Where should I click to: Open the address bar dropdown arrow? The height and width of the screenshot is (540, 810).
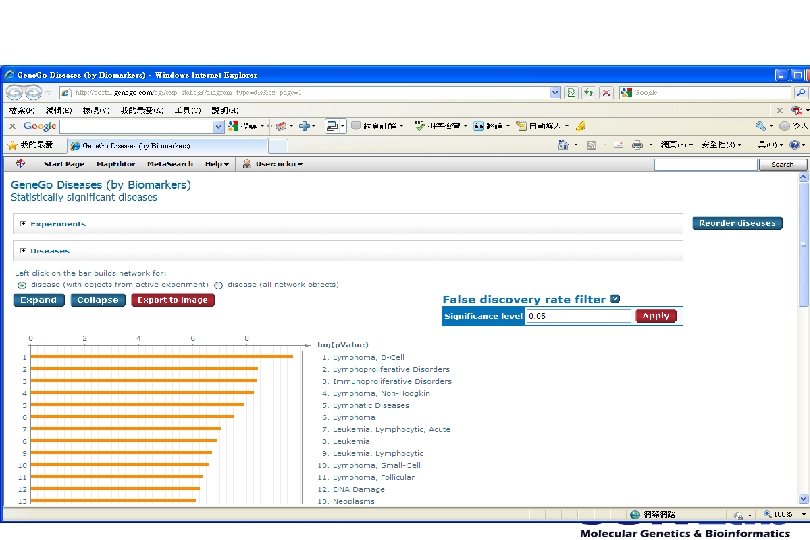(555, 92)
